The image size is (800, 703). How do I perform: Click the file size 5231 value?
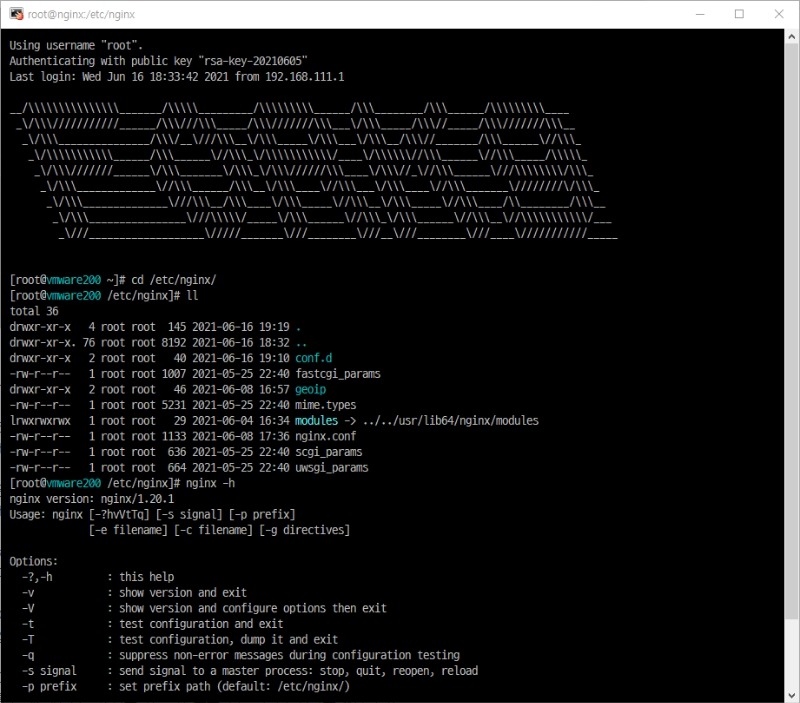(173, 405)
